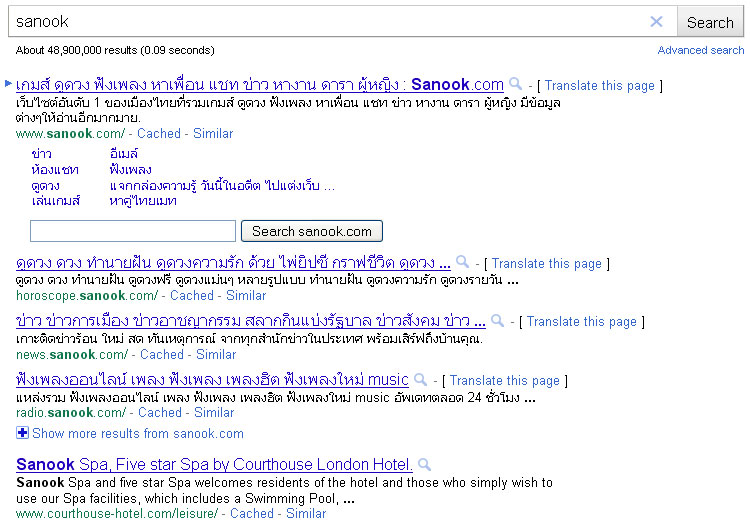Open the ดูดวง sitelink
Viewport: 750px width, 529px height.
45,186
